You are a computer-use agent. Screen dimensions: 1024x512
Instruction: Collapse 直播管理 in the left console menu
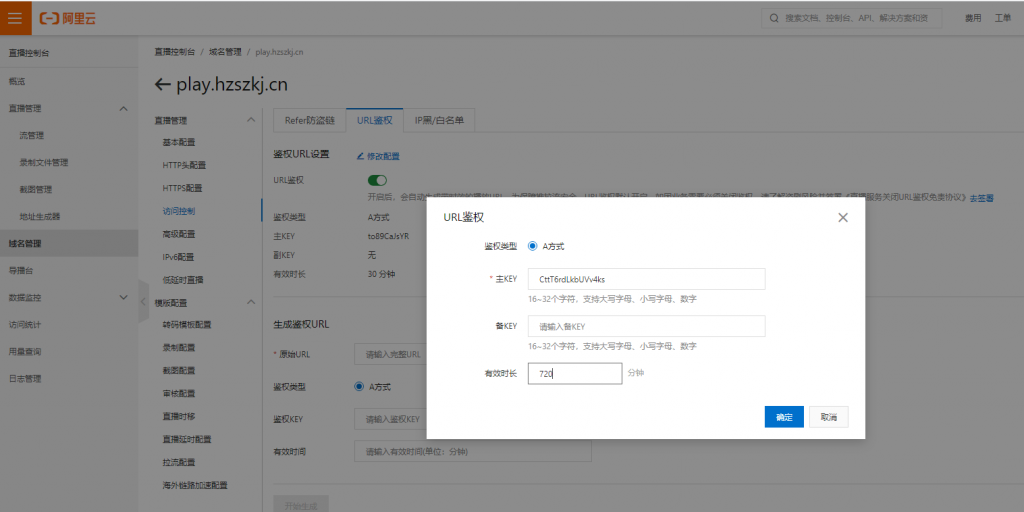point(123,108)
